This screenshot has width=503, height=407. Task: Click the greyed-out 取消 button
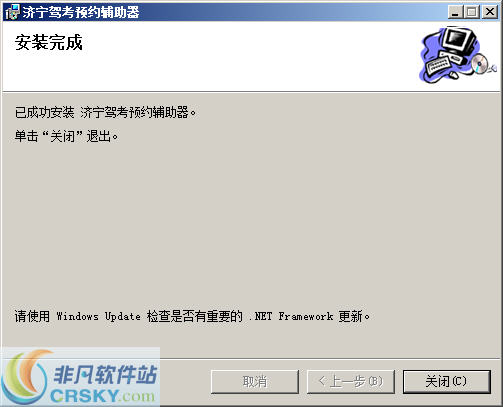coord(255,381)
